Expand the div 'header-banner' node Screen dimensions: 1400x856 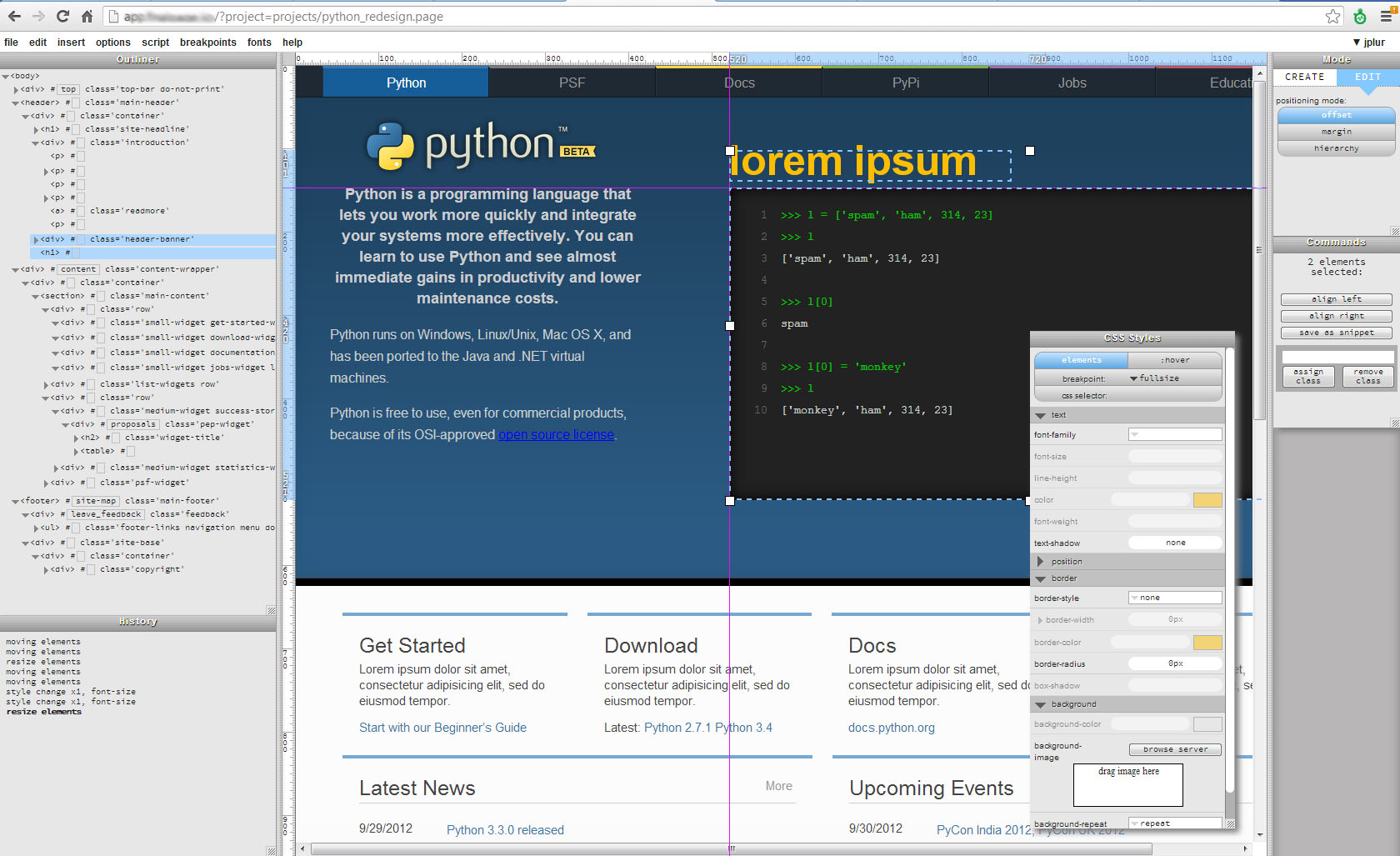coord(36,239)
